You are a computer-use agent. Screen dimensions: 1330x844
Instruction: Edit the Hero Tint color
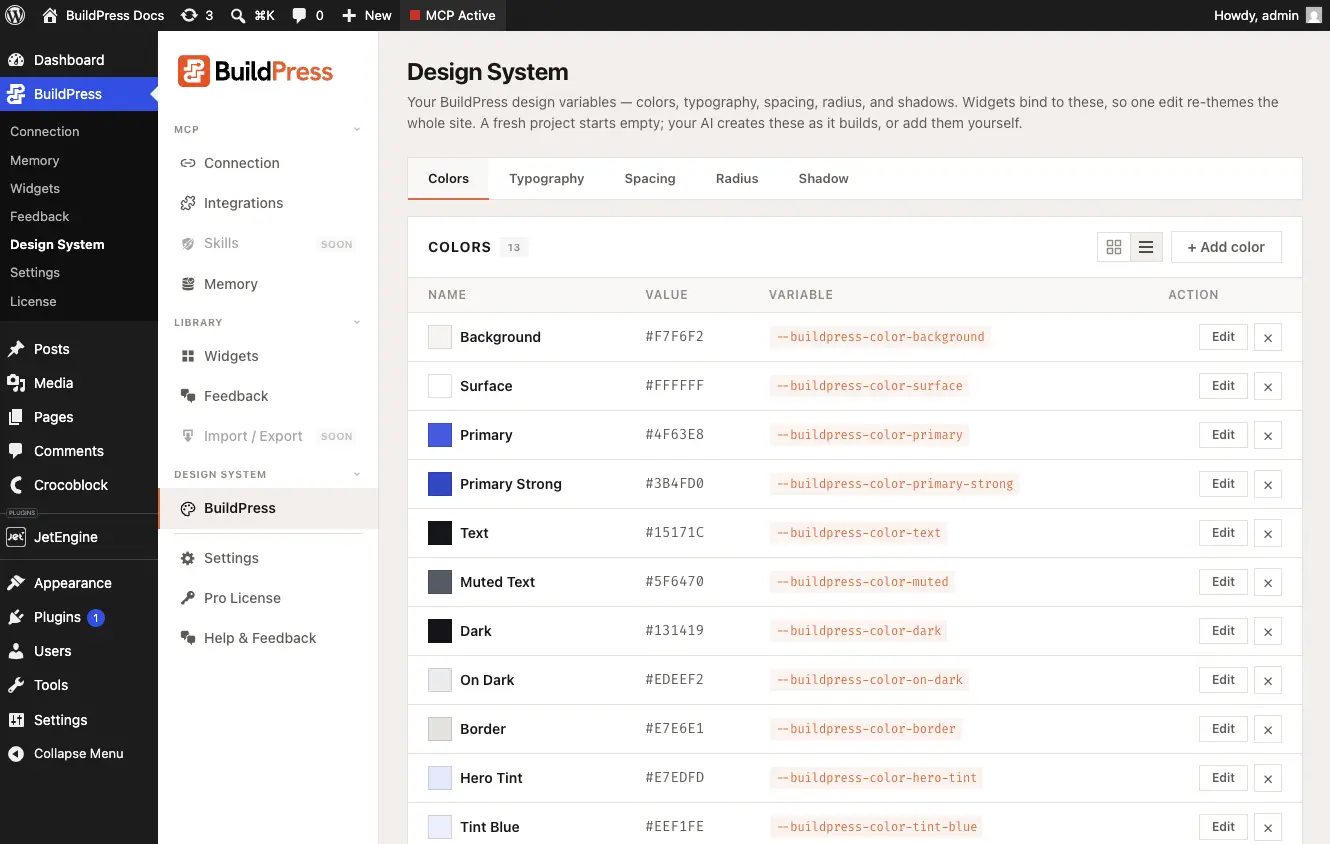(1223, 778)
